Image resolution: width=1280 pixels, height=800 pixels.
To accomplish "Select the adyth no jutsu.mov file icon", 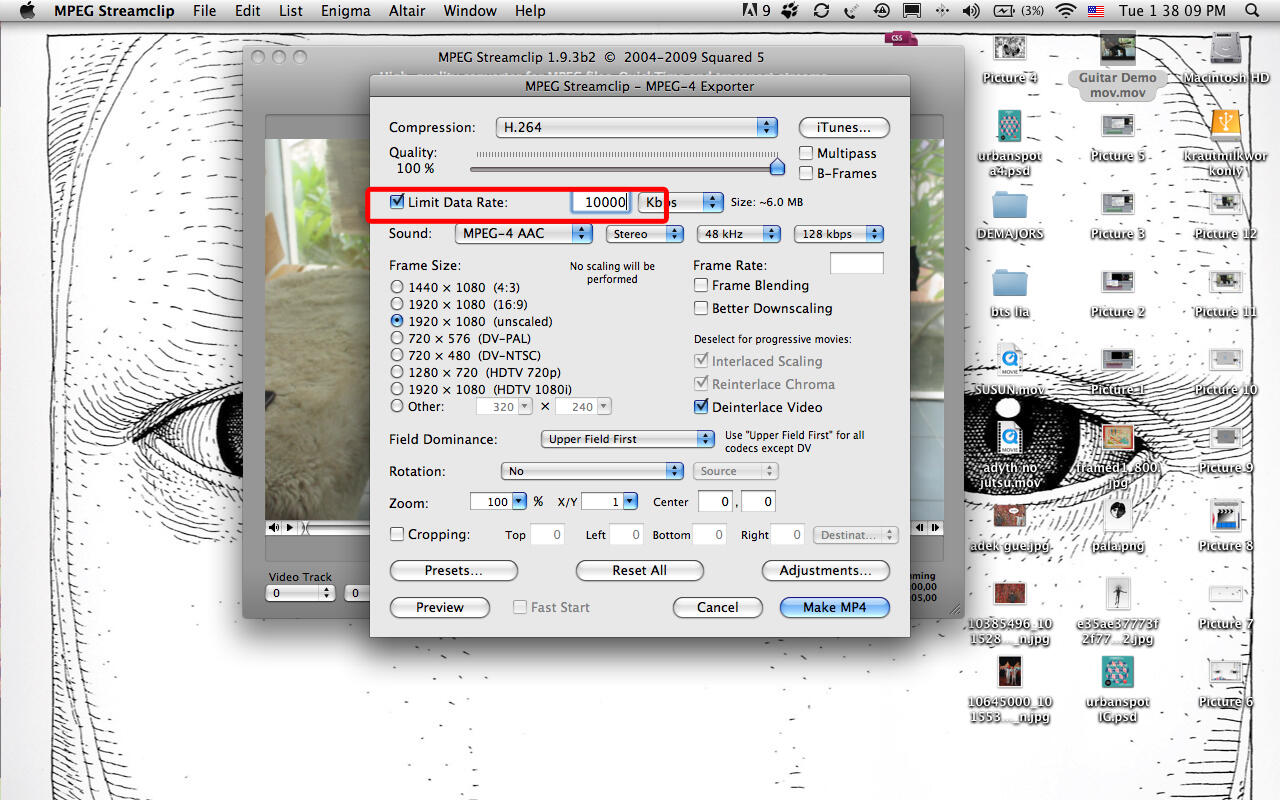I will pyautogui.click(x=1009, y=437).
